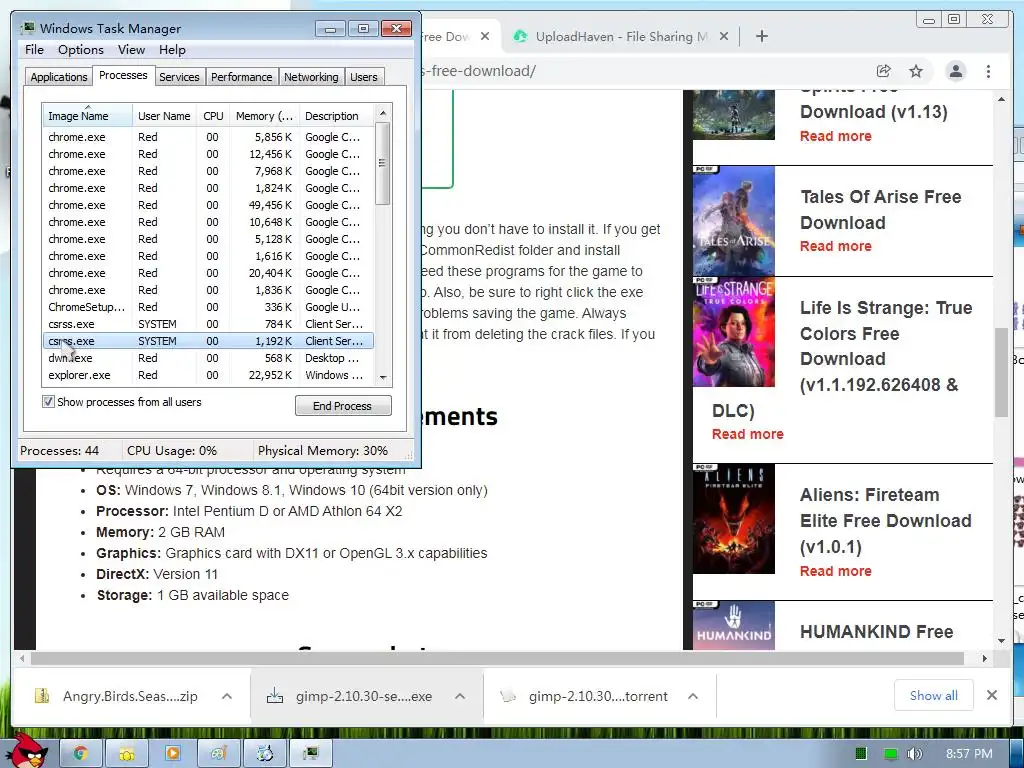The width and height of the screenshot is (1024, 768).
Task: Select the ChromeSetup process row
Action: point(208,307)
